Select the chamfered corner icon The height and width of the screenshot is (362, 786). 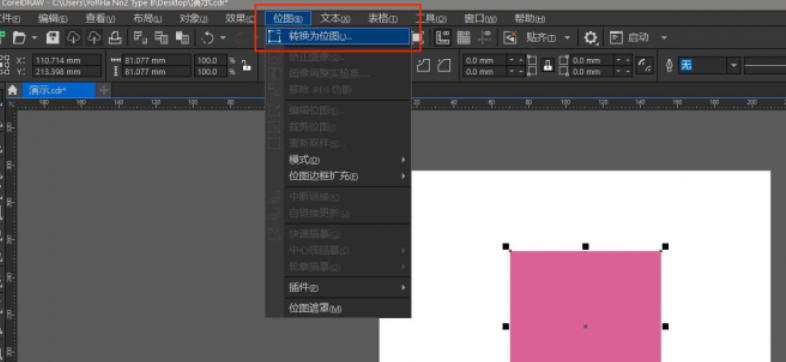444,66
